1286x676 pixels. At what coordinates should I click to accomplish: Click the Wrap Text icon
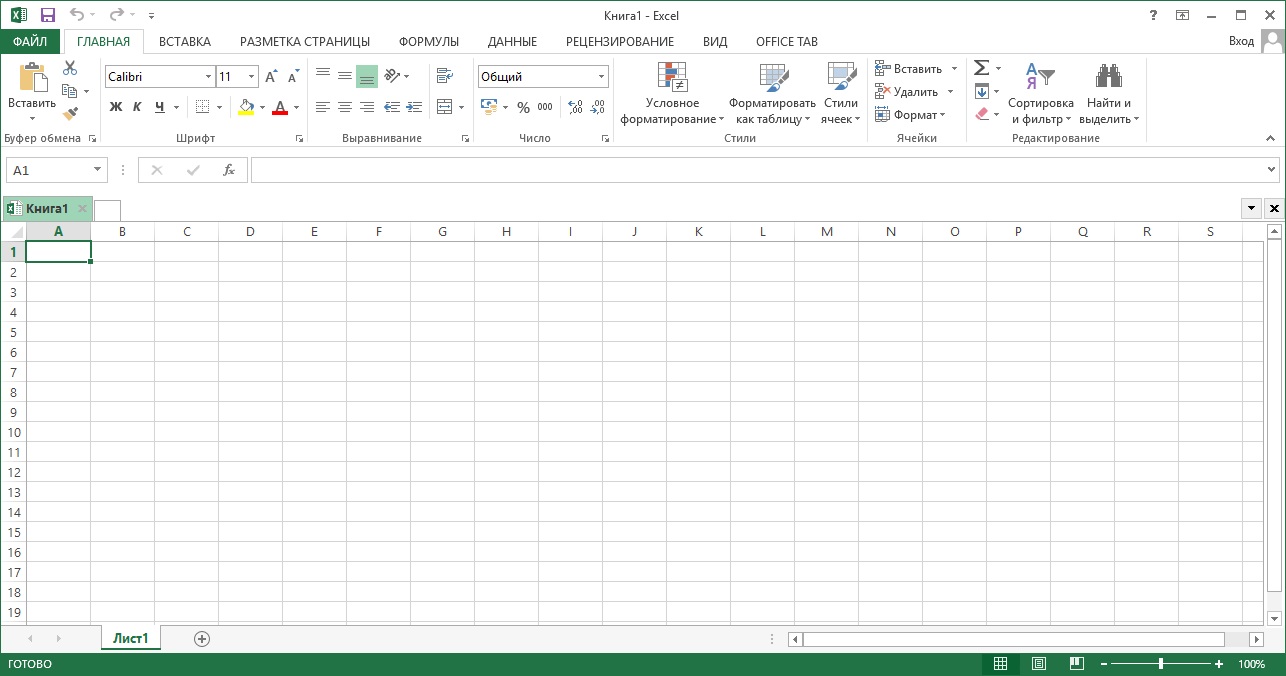[x=445, y=76]
